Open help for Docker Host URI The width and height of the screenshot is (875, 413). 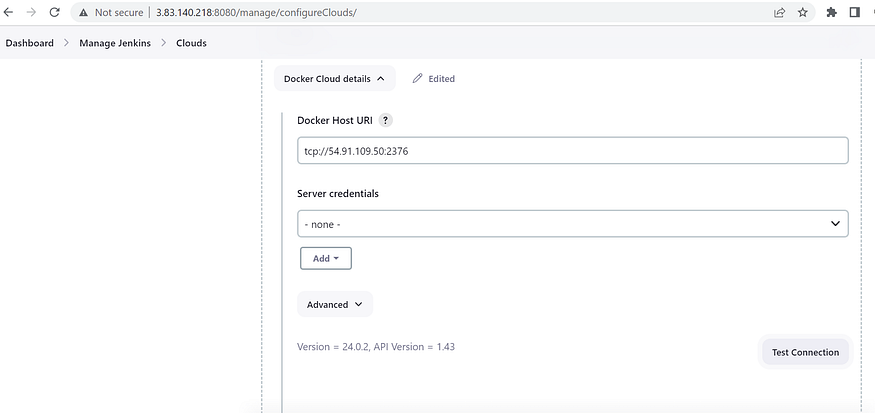[386, 120]
